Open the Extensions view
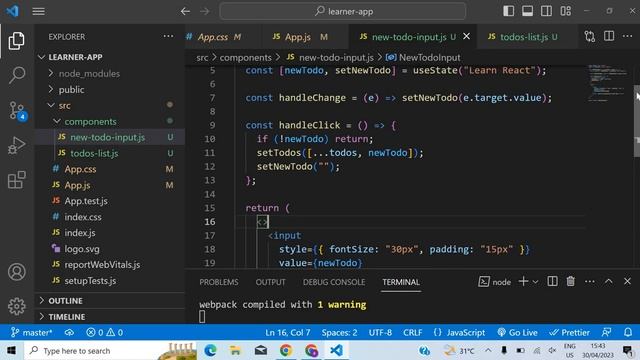The height and width of the screenshot is (360, 640). (17, 180)
